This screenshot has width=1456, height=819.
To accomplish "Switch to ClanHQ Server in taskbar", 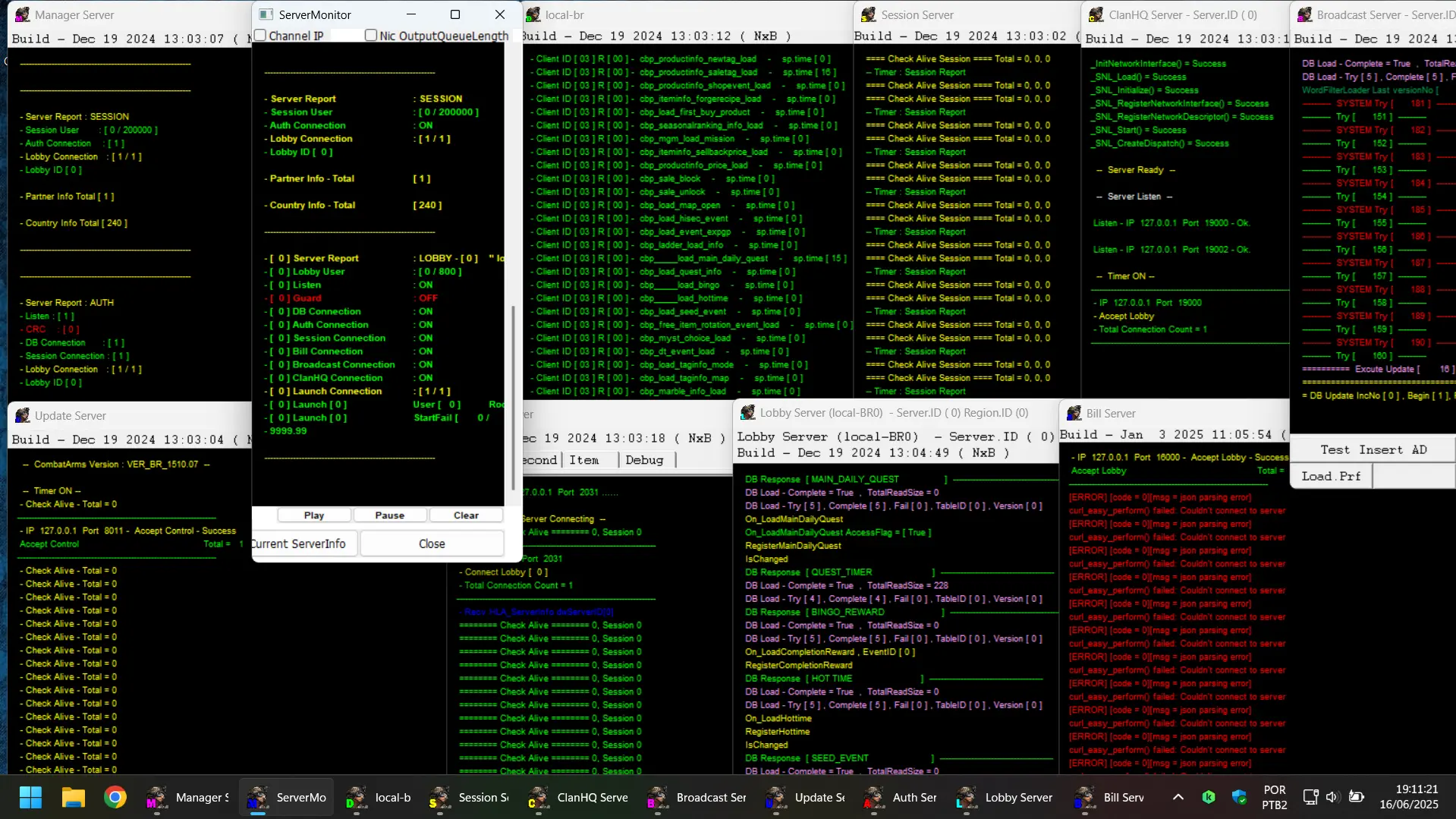I will click(580, 797).
